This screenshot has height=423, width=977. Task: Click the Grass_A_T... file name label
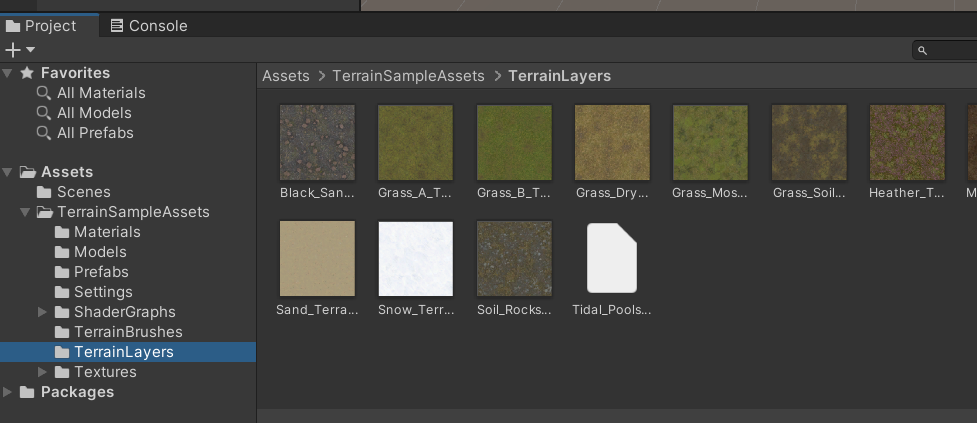click(414, 193)
